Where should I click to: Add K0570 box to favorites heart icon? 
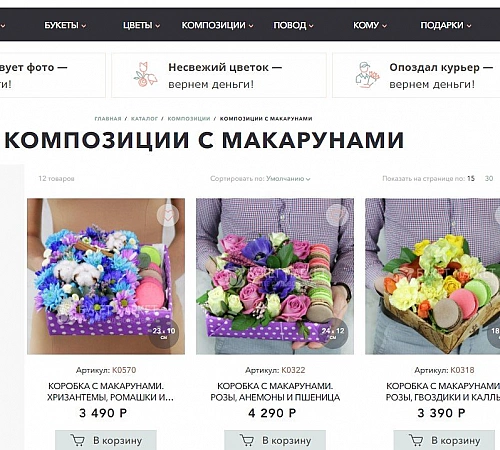[168, 215]
